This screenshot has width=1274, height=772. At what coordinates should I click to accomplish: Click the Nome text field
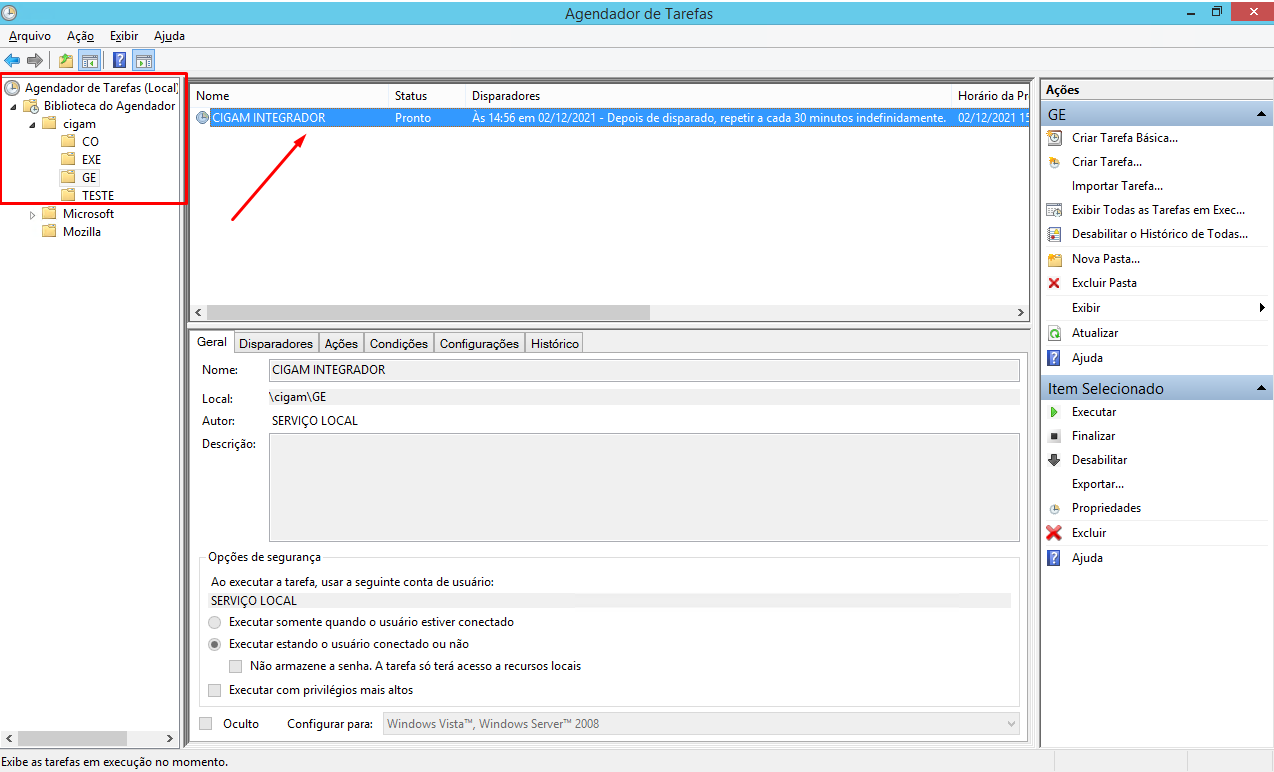(644, 370)
